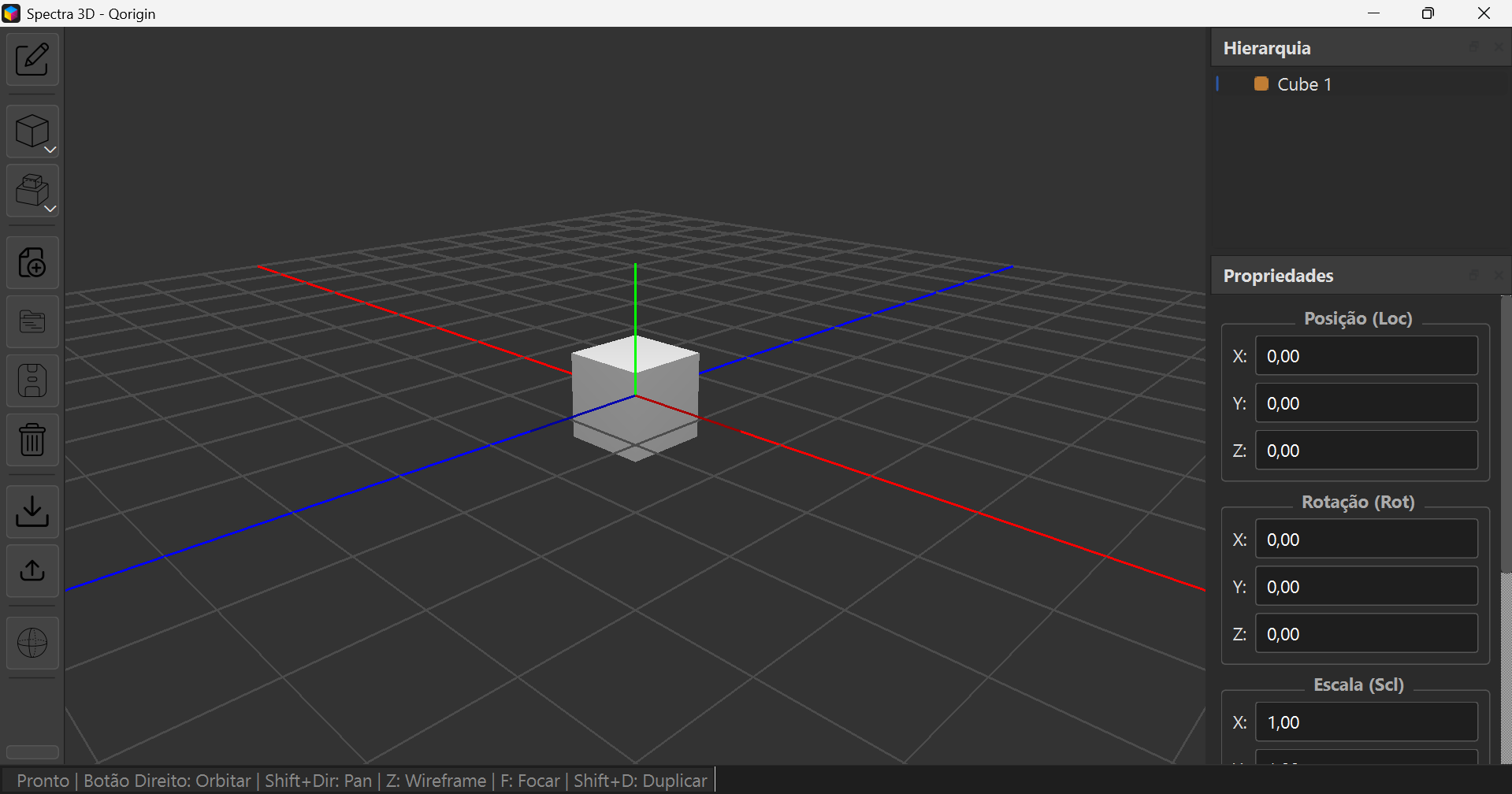Select the edit tool in the toolbar
Viewport: 1512px width, 794px height.
tap(32, 59)
